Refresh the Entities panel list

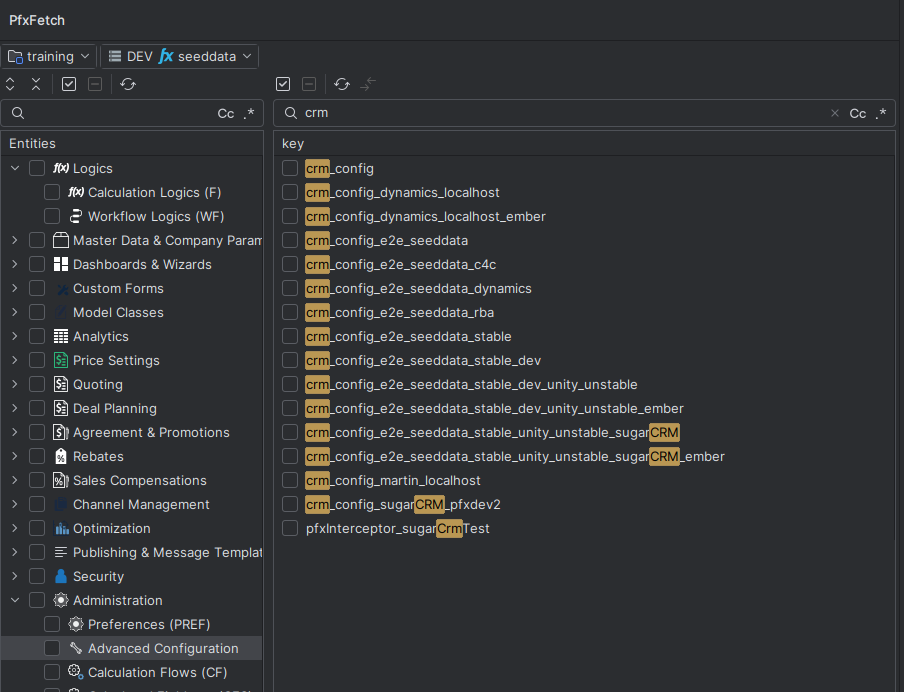point(128,85)
